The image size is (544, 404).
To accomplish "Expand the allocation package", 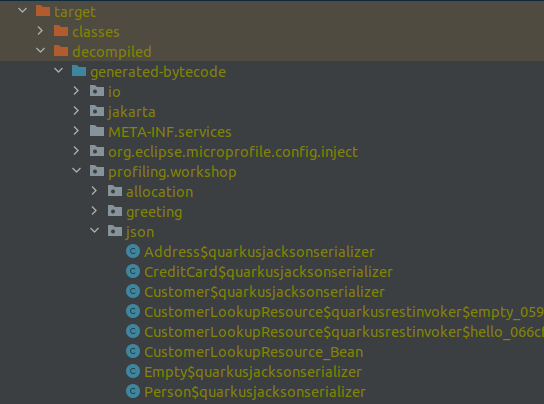I will click(x=94, y=191).
